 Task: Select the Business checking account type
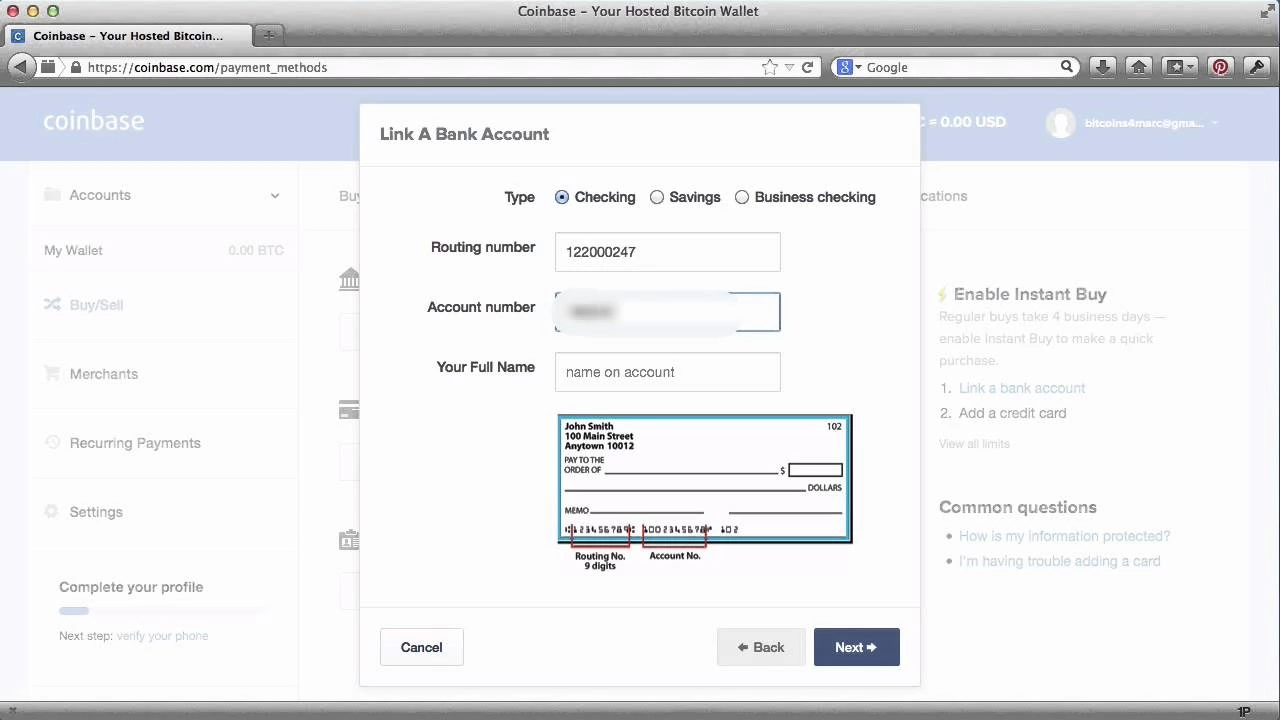[x=742, y=197]
